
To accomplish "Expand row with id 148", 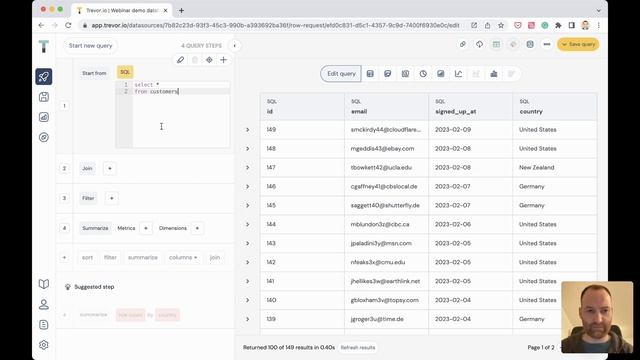I will tap(247, 149).
